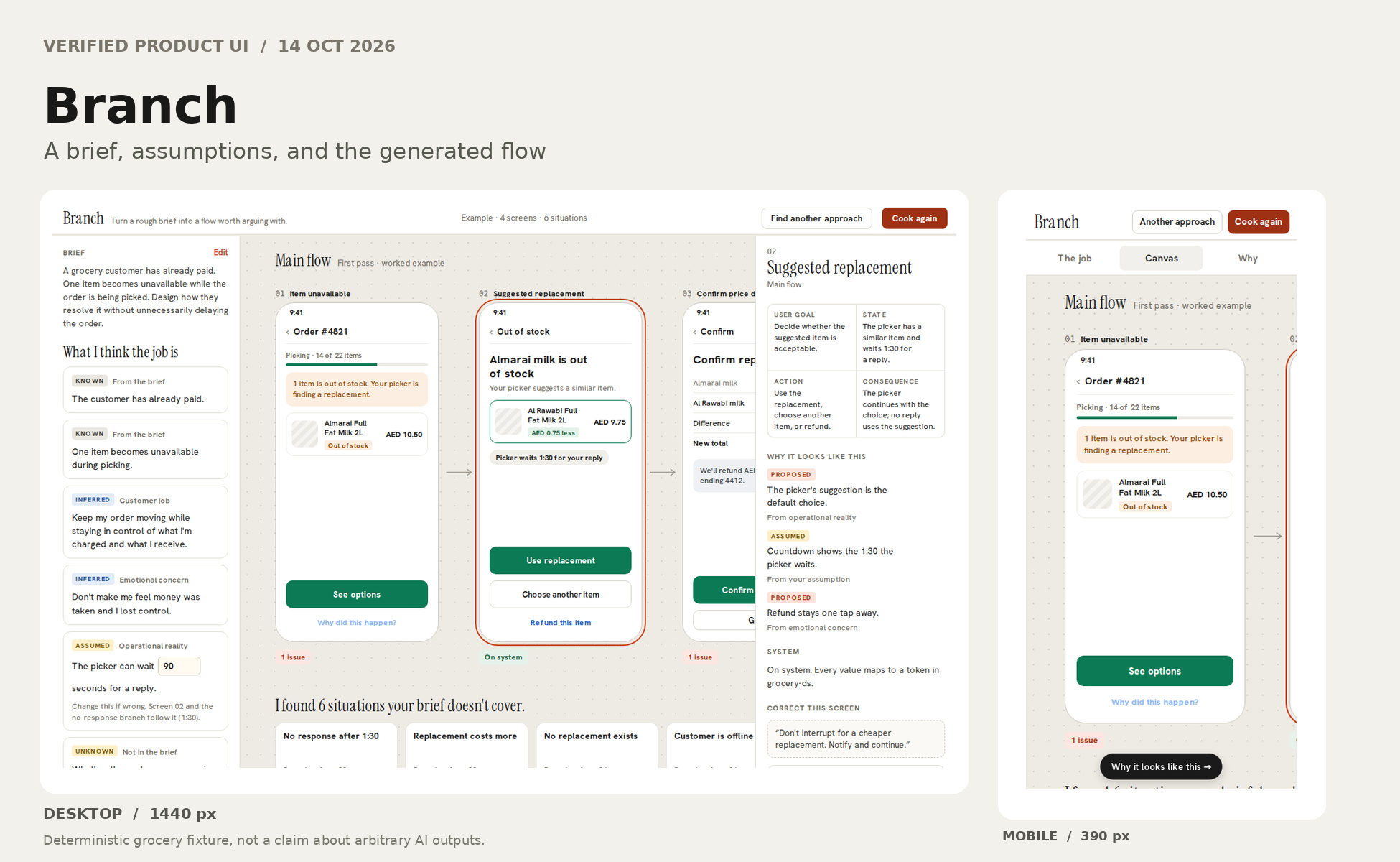
Task: Click the 1 issue badge under Confirm price screen
Action: pos(700,657)
